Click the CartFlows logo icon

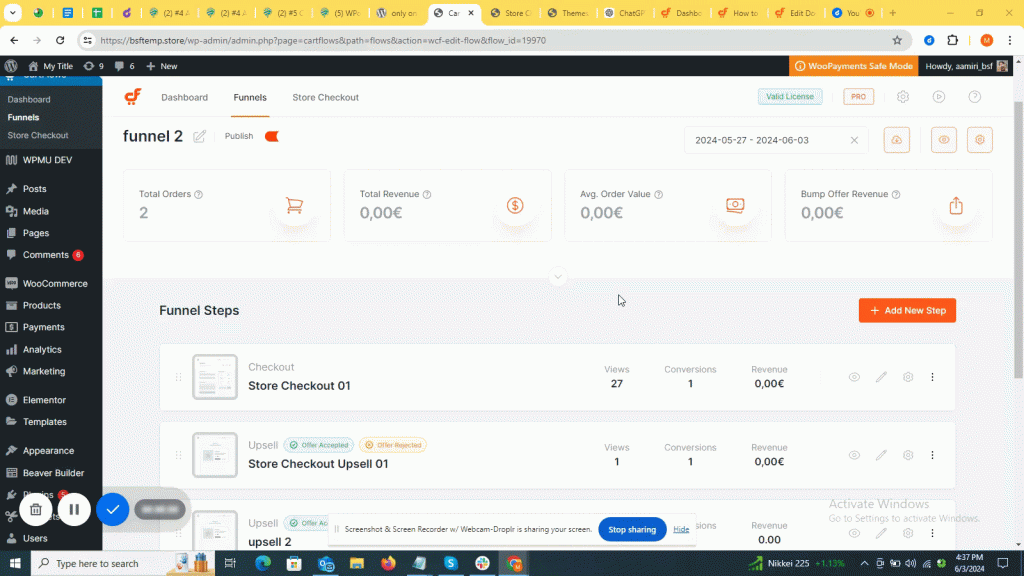133,97
